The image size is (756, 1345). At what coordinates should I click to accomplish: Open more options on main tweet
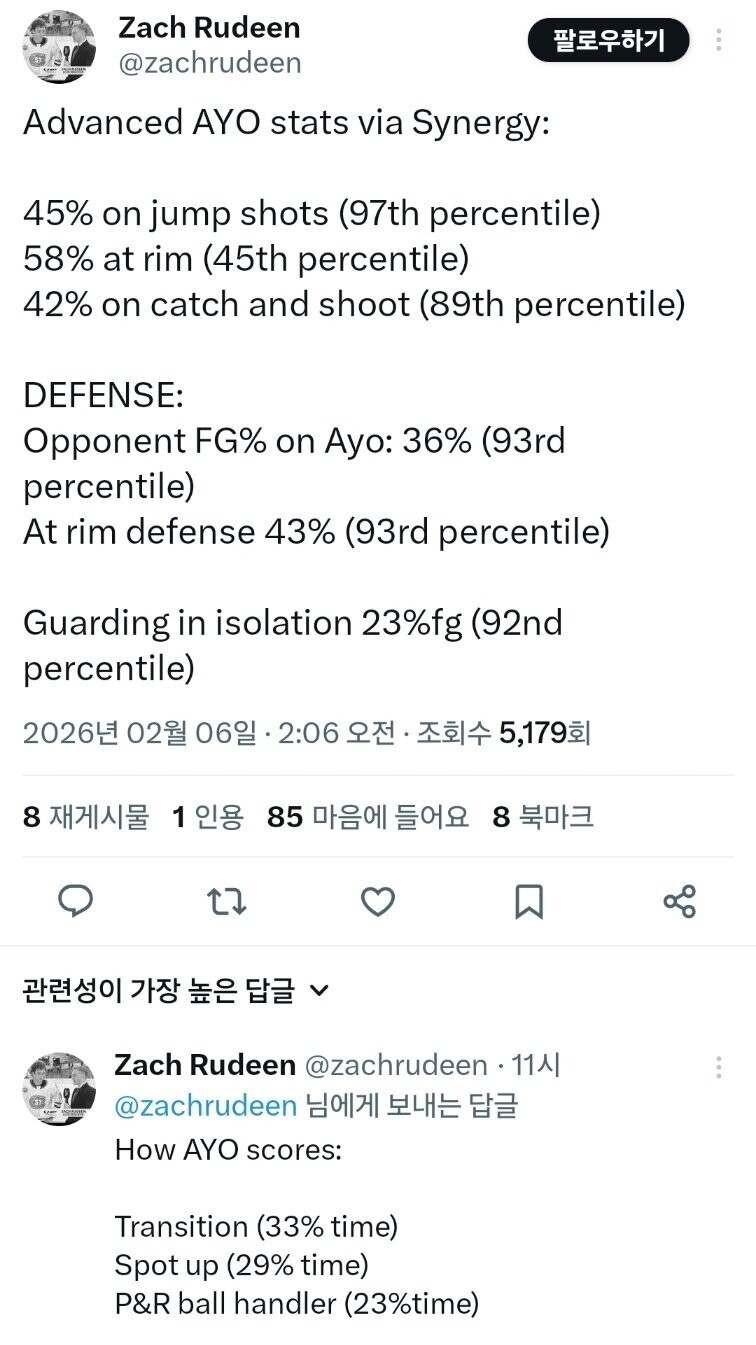718,40
